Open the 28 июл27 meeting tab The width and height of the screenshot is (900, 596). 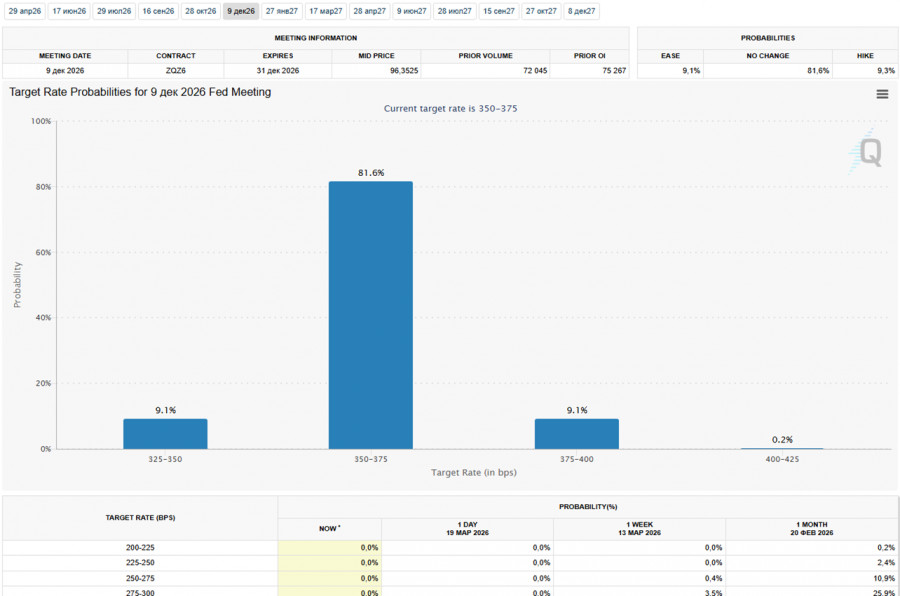pos(455,11)
